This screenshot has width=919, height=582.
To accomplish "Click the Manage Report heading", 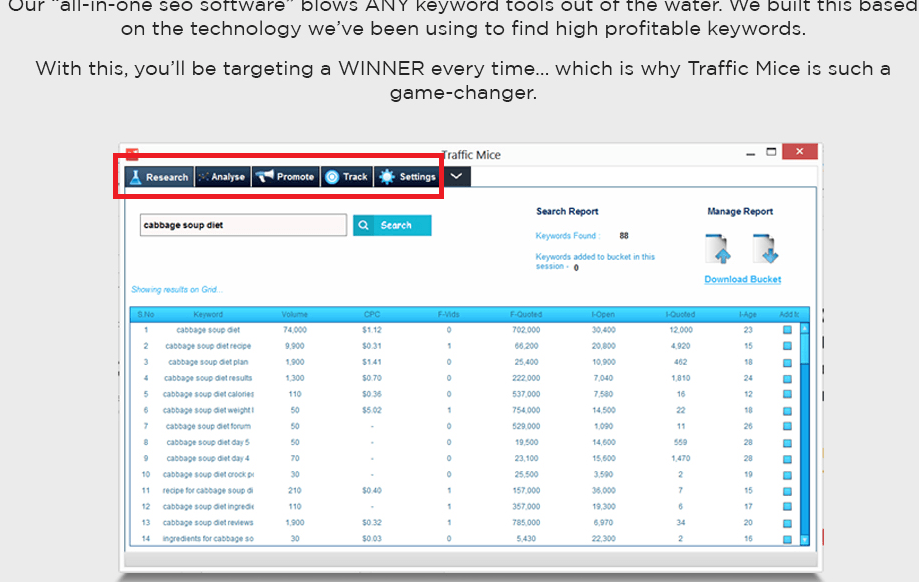I will (x=740, y=212).
